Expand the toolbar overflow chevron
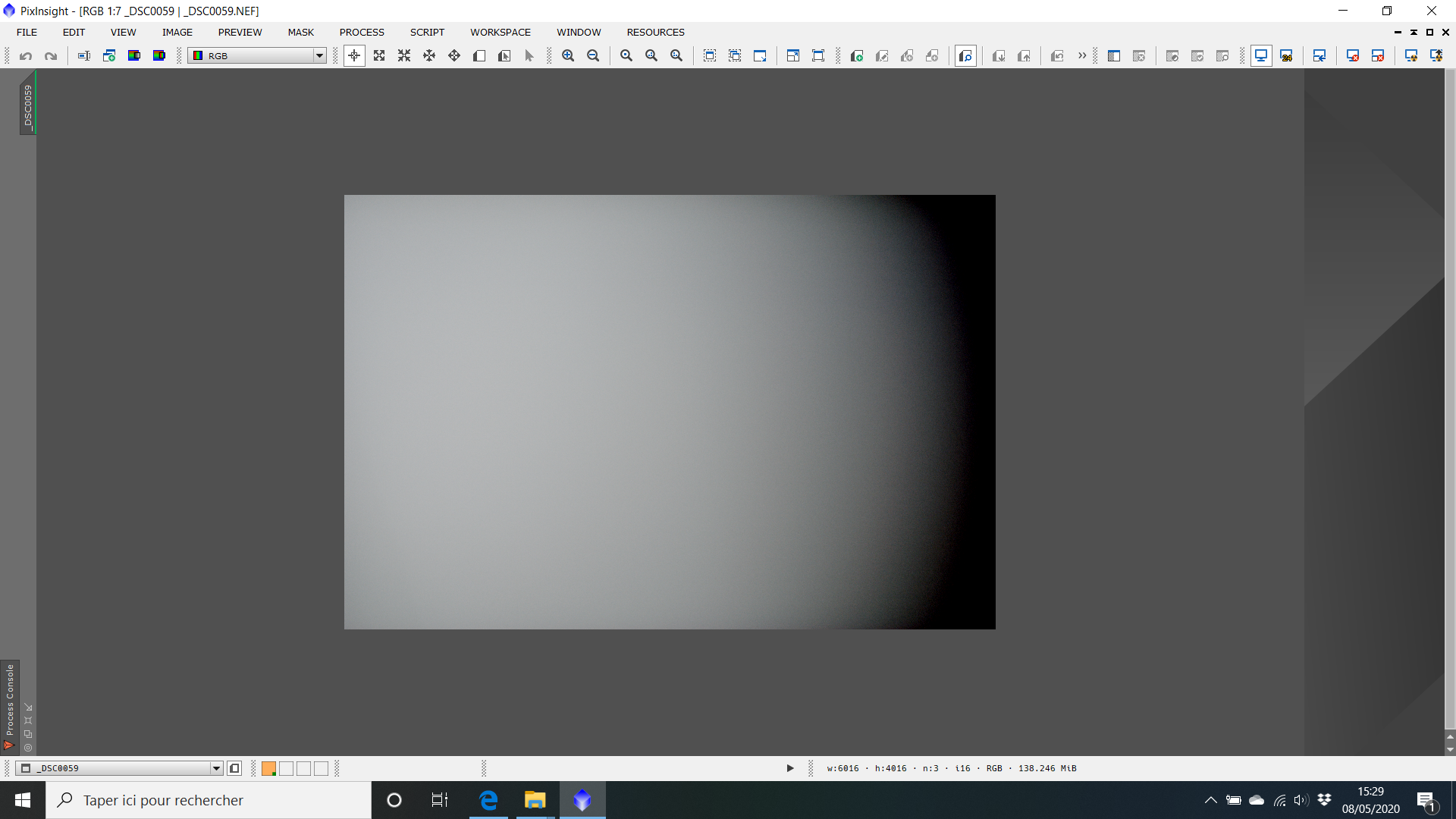 point(1082,56)
